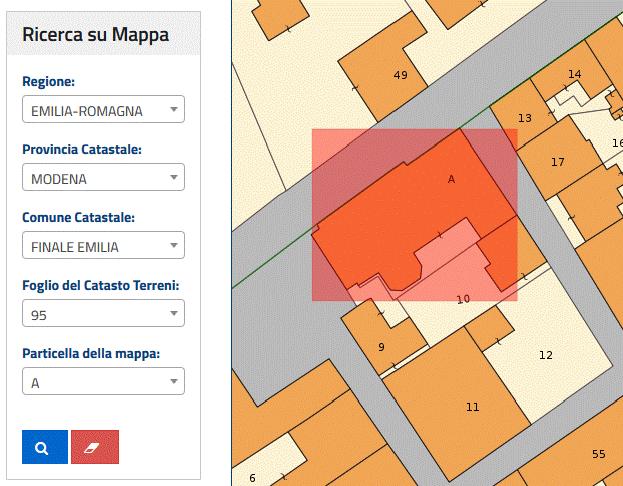
Task: Click parcel label 10 on the map
Action: pos(463,299)
